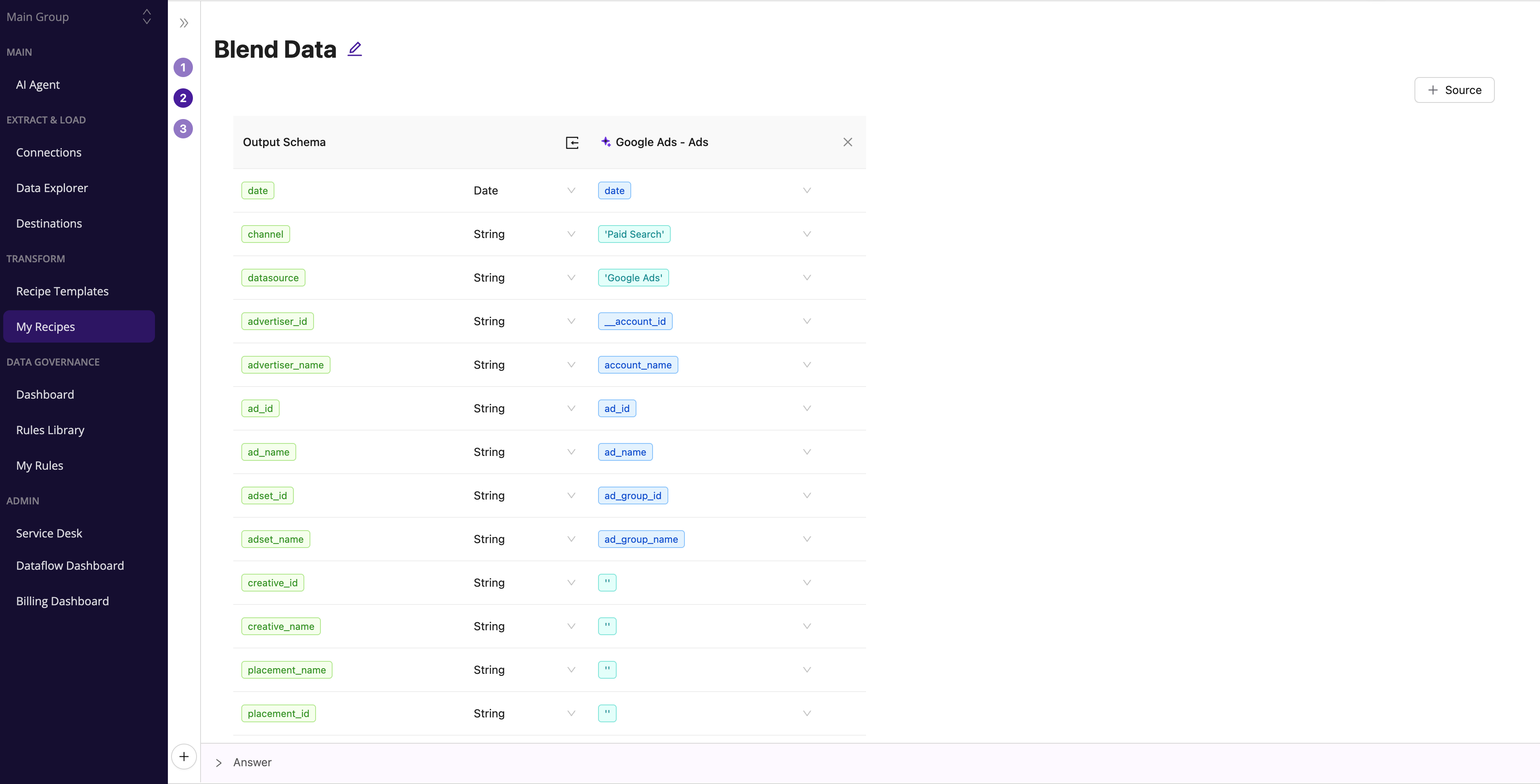Go to My Rules

pyautogui.click(x=40, y=466)
